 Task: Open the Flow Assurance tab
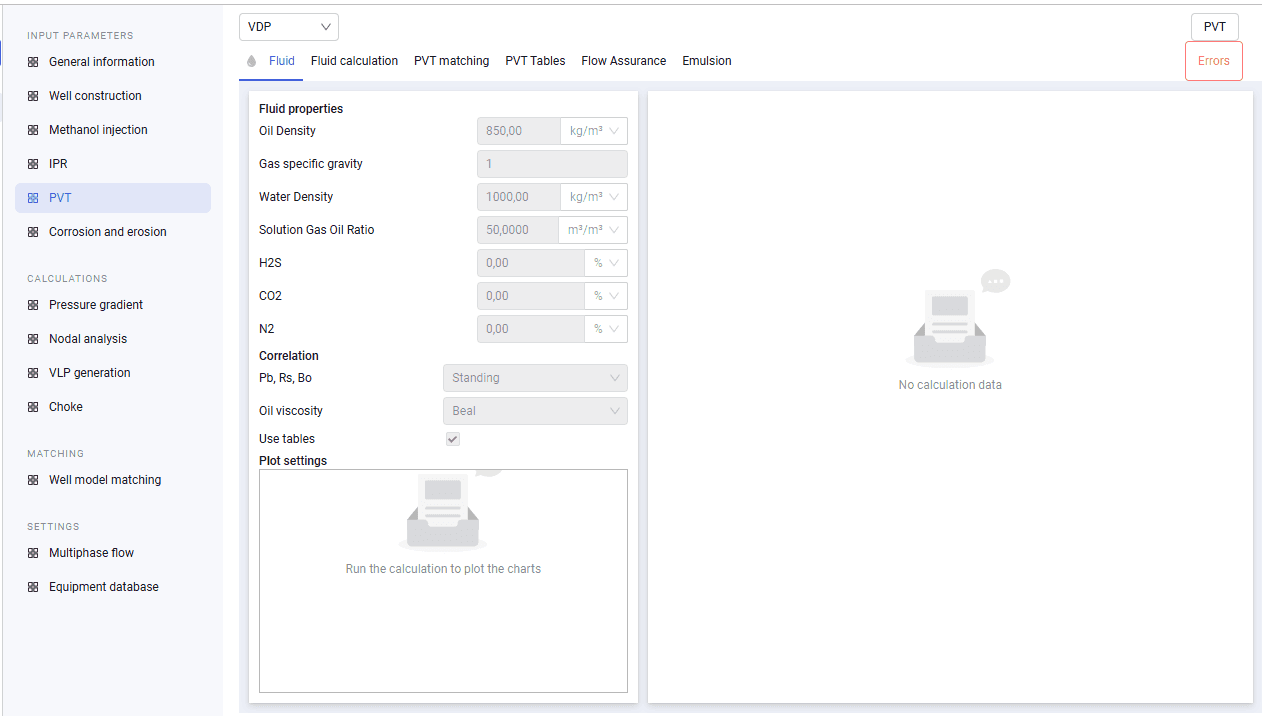624,61
